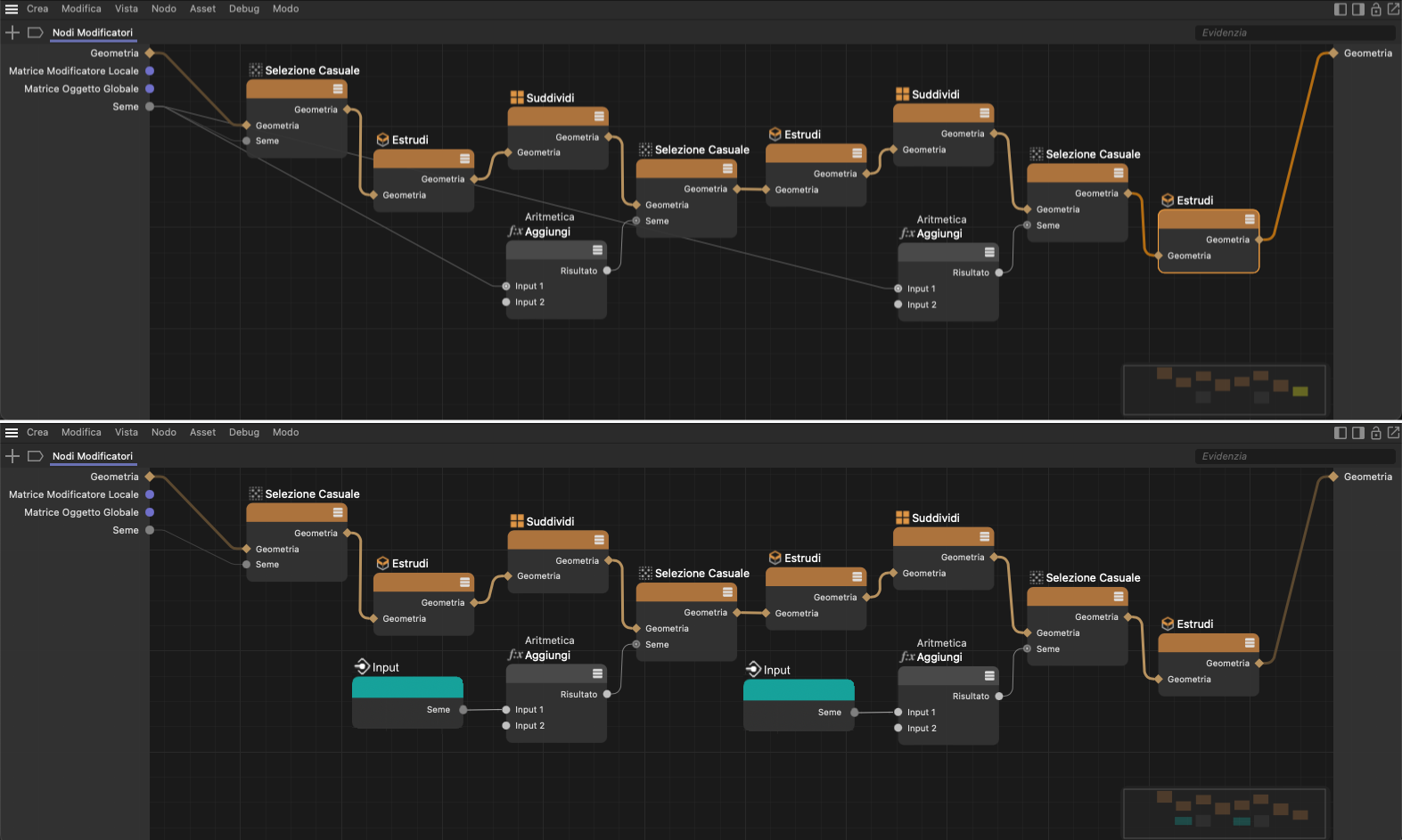Open the Debug menu in lower editor
The image size is (1402, 840).
pos(244,433)
